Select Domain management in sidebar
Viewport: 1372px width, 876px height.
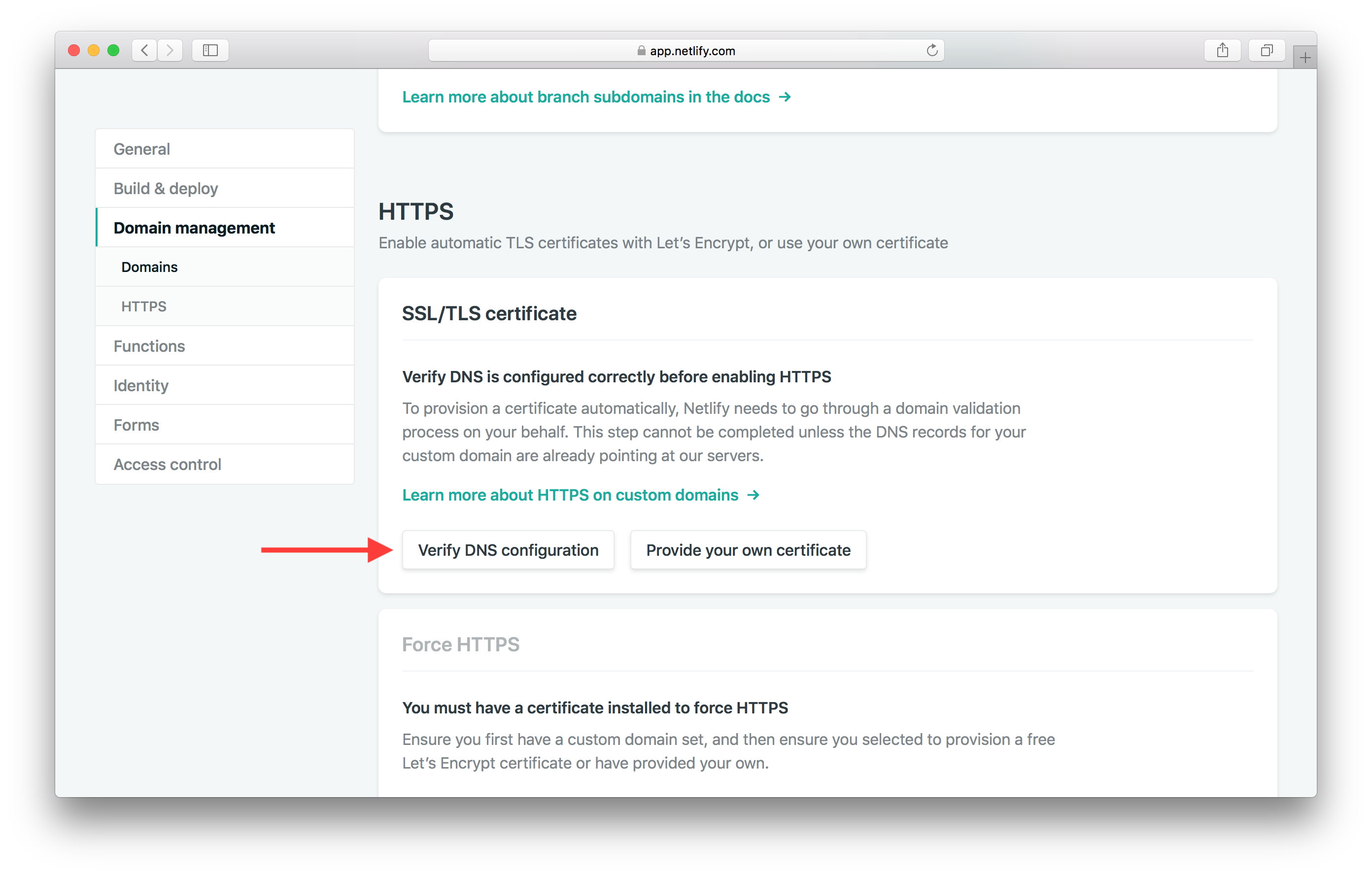pos(194,228)
